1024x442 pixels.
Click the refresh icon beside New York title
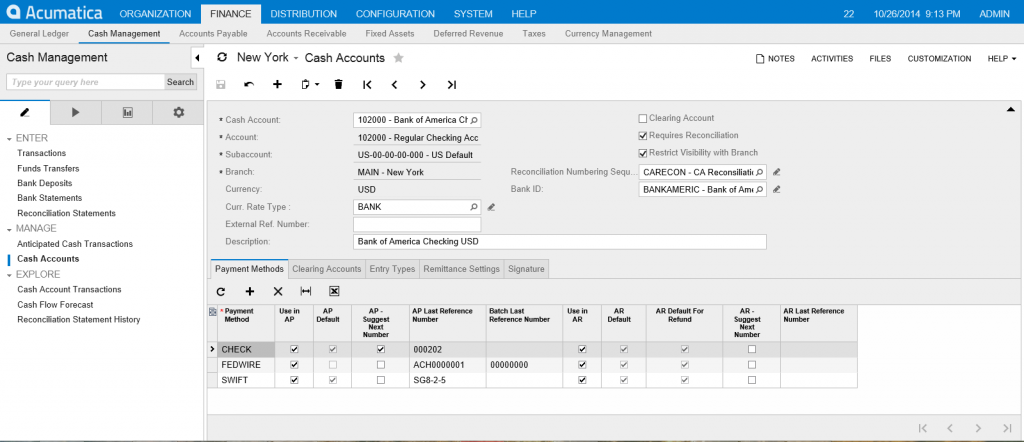coord(222,58)
